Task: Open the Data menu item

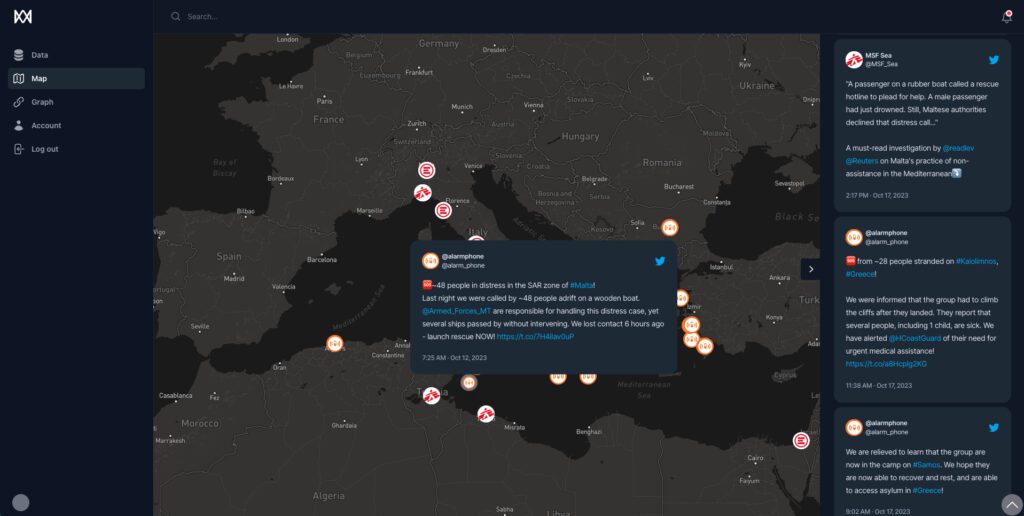Action: 39,55
